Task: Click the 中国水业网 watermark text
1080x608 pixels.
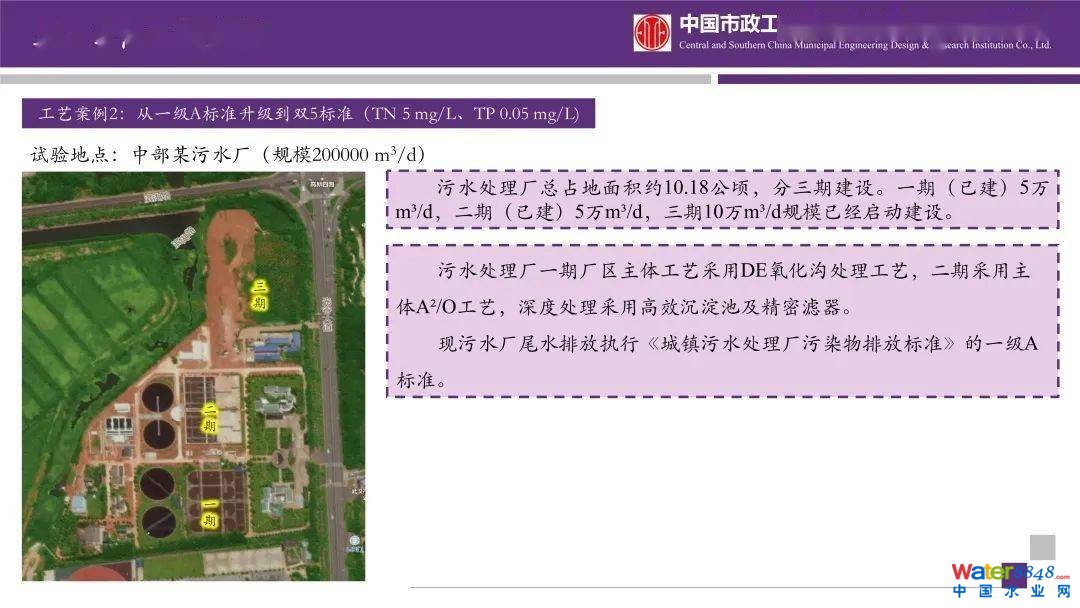Action: click(x=1010, y=594)
